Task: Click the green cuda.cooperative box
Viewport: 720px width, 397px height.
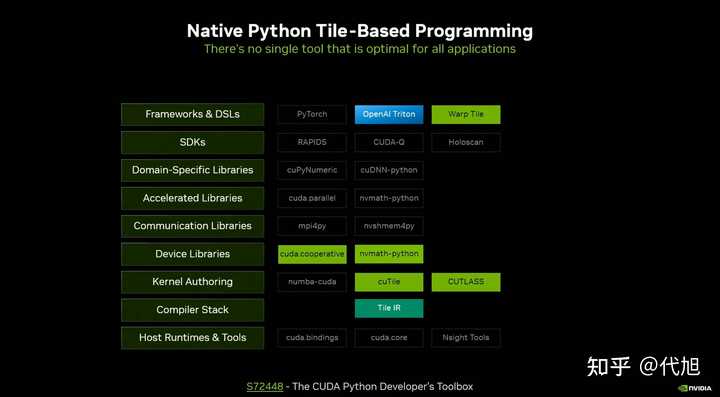Action: pyautogui.click(x=312, y=254)
